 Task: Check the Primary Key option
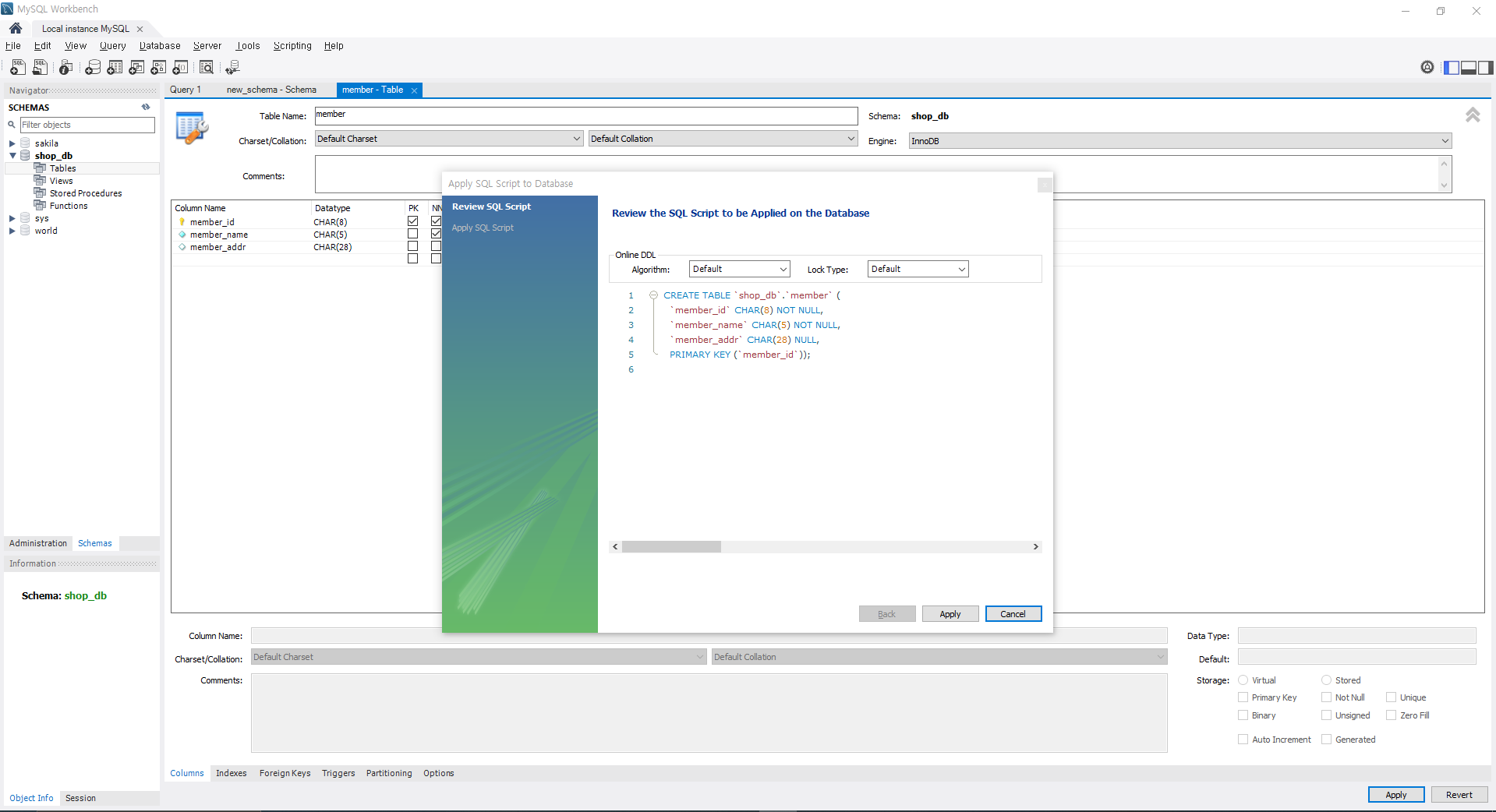pyautogui.click(x=1243, y=697)
